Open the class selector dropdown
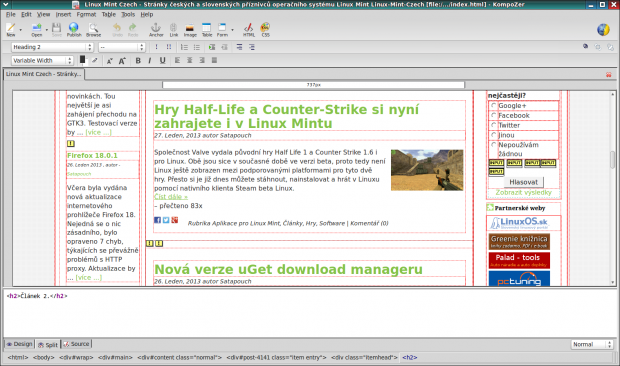Image resolution: width=620 pixels, height=366 pixels. pyautogui.click(x=121, y=47)
